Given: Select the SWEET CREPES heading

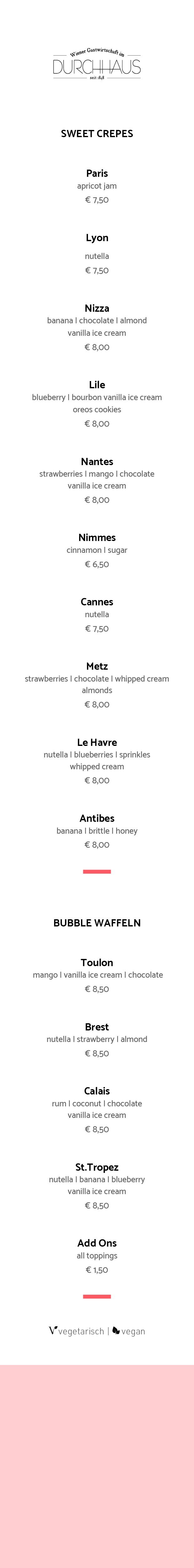Looking at the screenshot, I should coord(97,133).
